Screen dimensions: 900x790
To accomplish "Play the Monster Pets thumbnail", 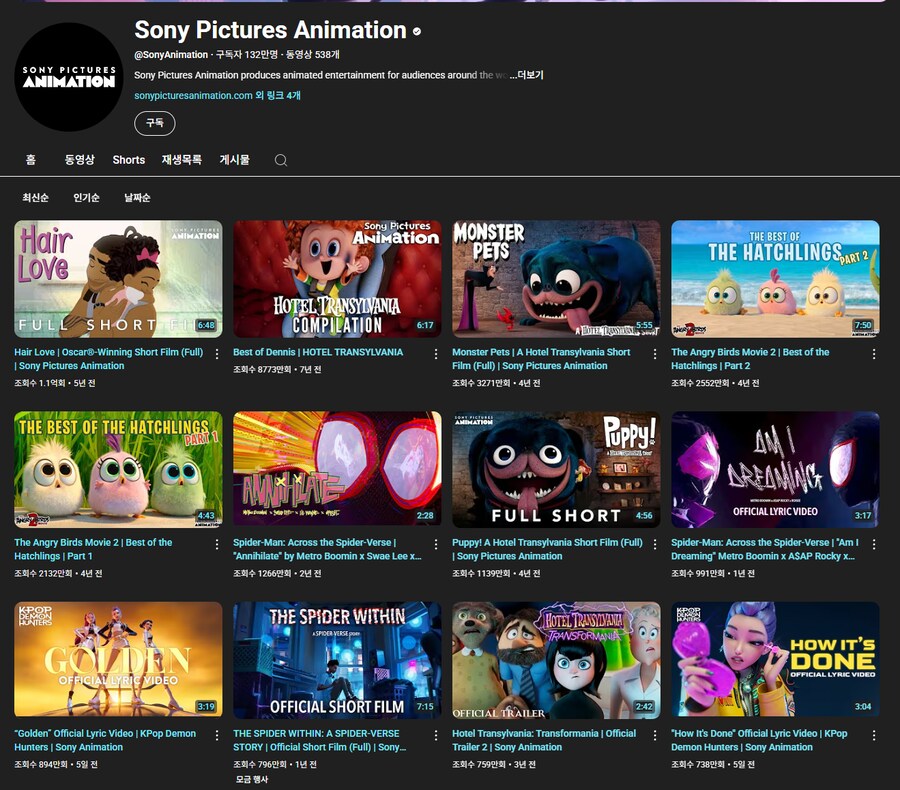I will (556, 278).
